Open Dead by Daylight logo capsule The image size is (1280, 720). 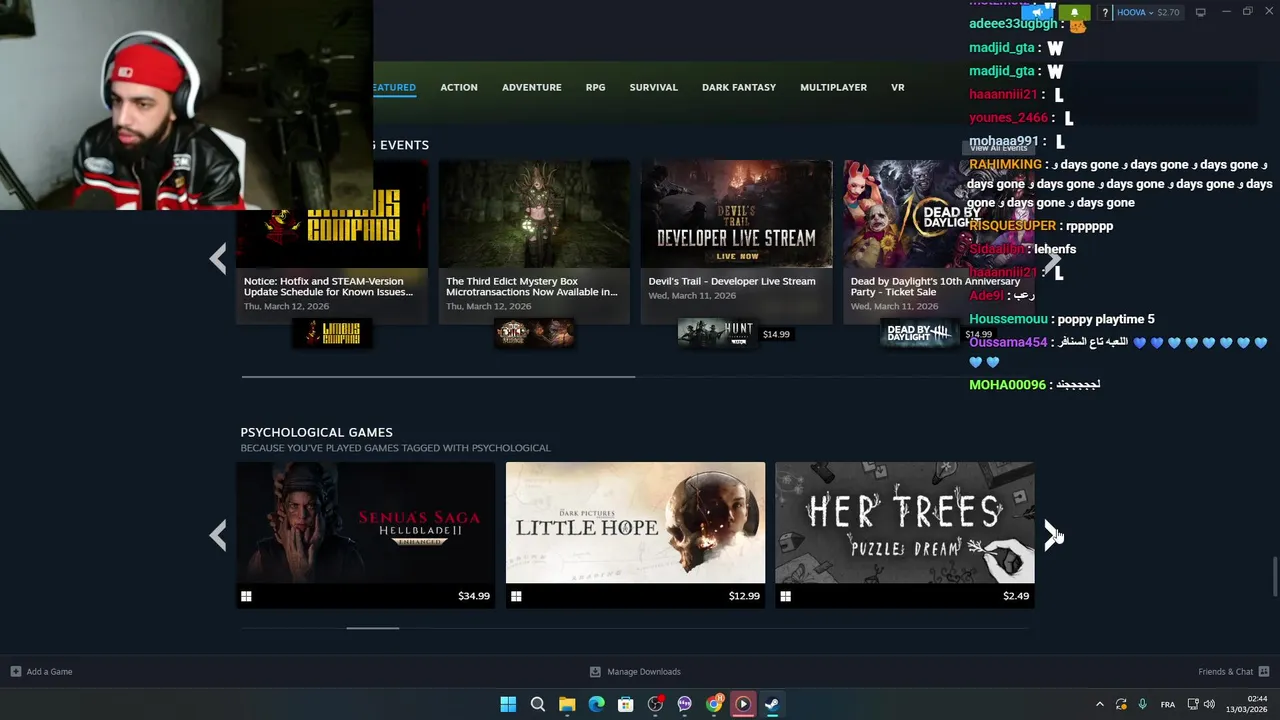coord(919,334)
